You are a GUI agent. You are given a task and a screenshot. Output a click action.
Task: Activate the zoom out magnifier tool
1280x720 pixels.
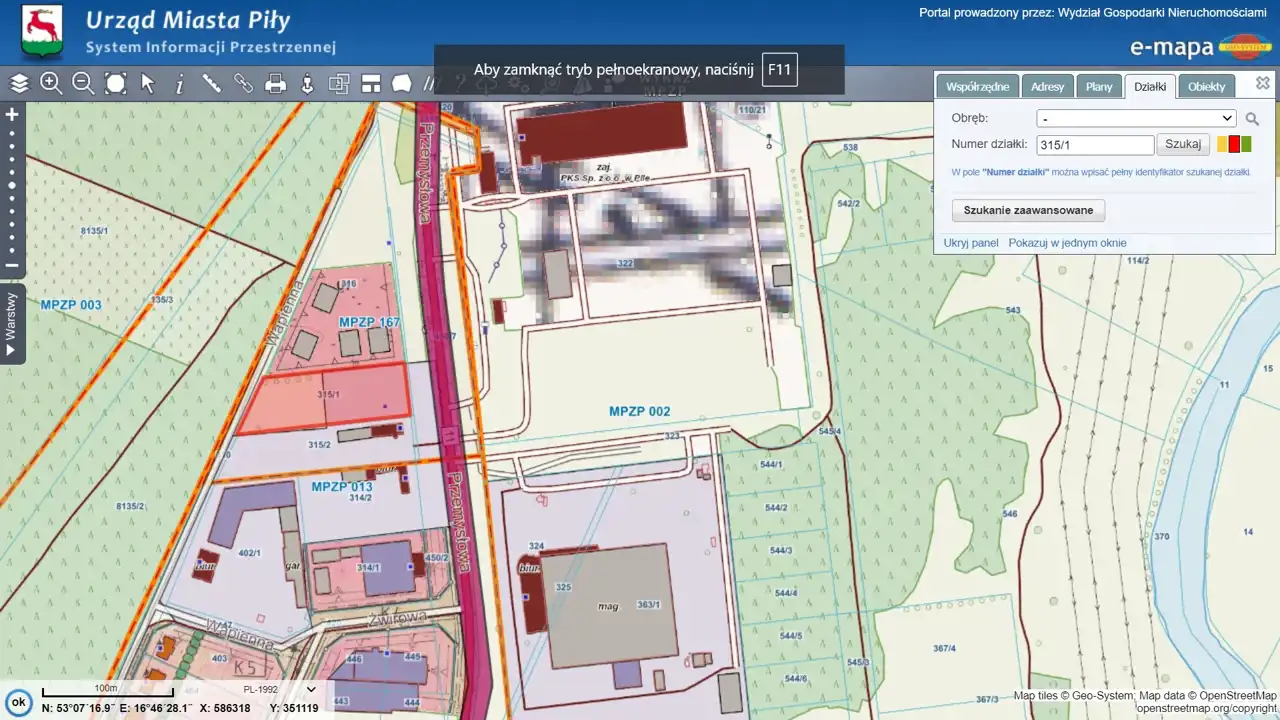[x=83, y=84]
